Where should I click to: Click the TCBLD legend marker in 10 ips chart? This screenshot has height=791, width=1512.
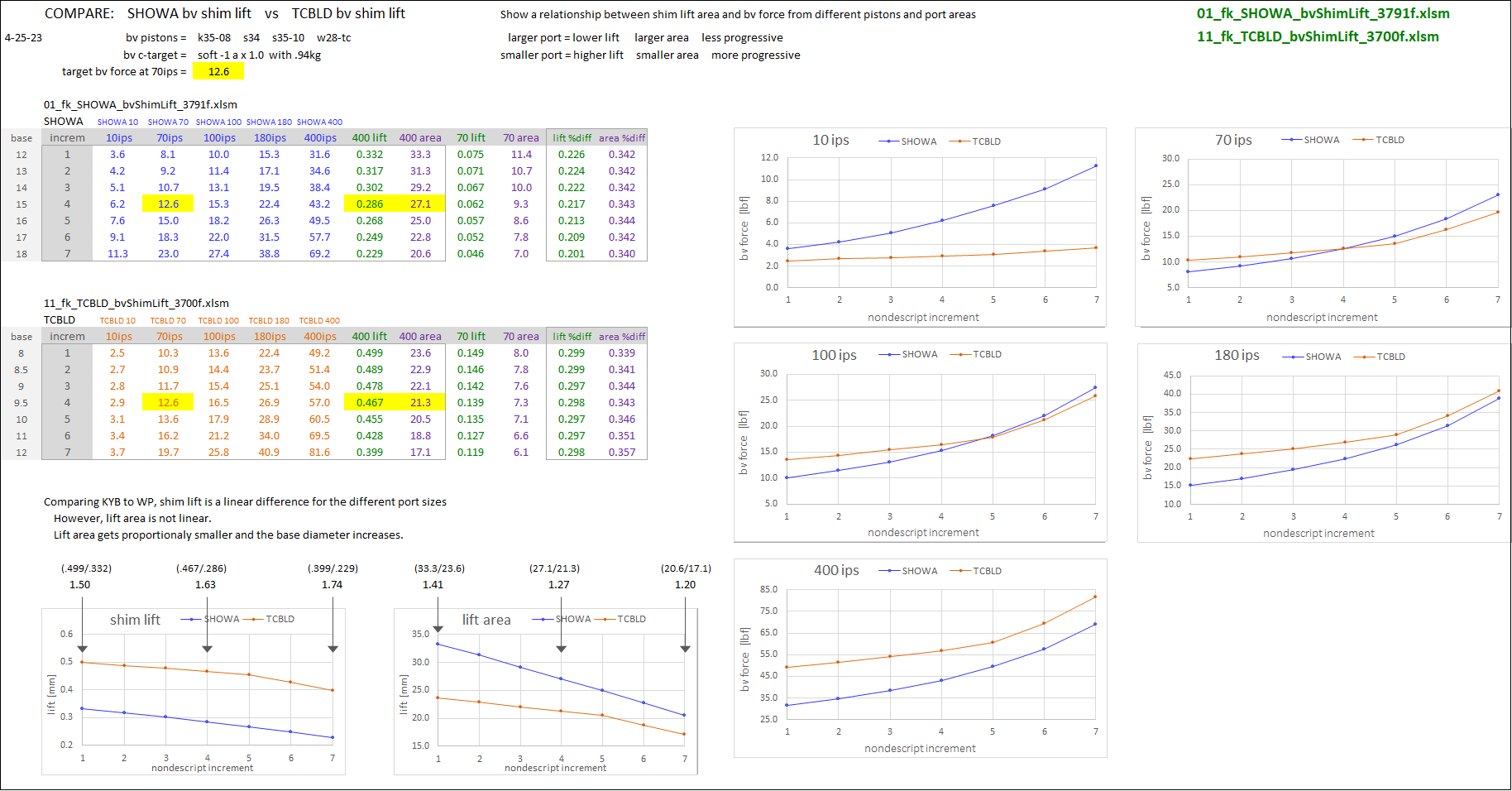pyautogui.click(x=959, y=141)
